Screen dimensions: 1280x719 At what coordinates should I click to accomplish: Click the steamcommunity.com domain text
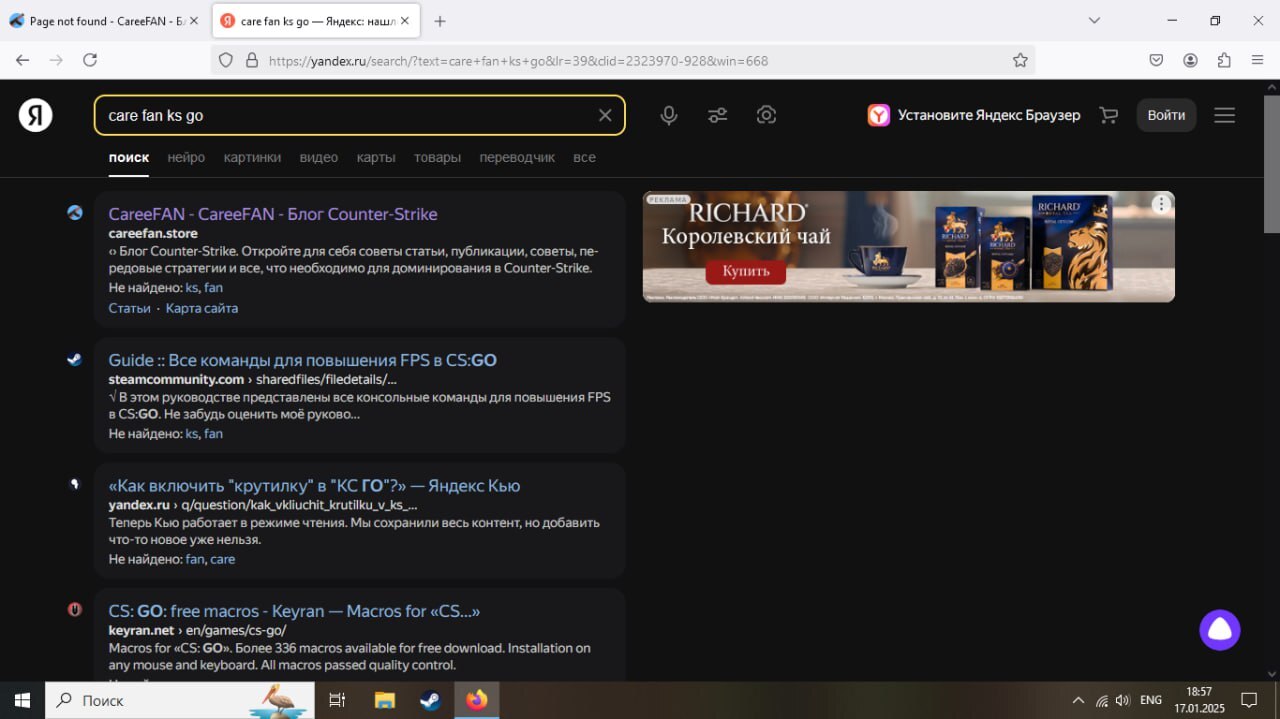pos(176,379)
